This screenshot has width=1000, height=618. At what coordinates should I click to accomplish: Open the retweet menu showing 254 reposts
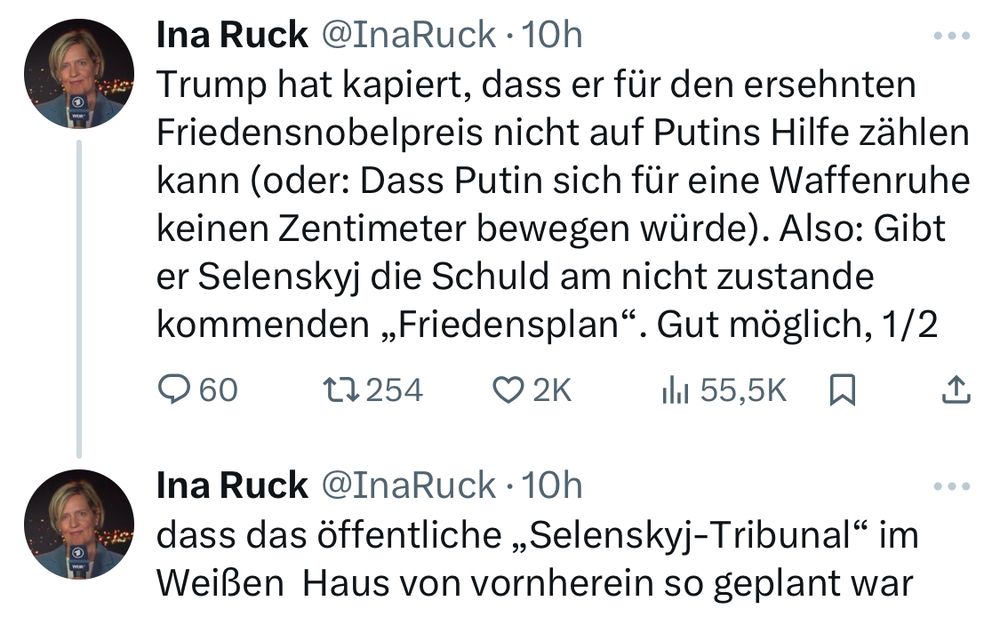point(336,390)
